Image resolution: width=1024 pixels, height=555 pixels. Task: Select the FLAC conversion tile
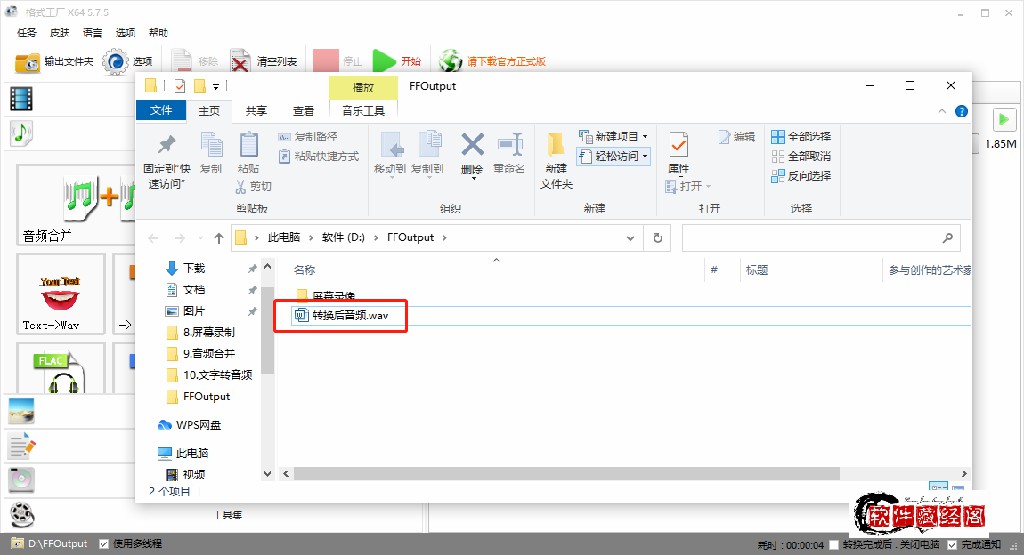[x=61, y=369]
